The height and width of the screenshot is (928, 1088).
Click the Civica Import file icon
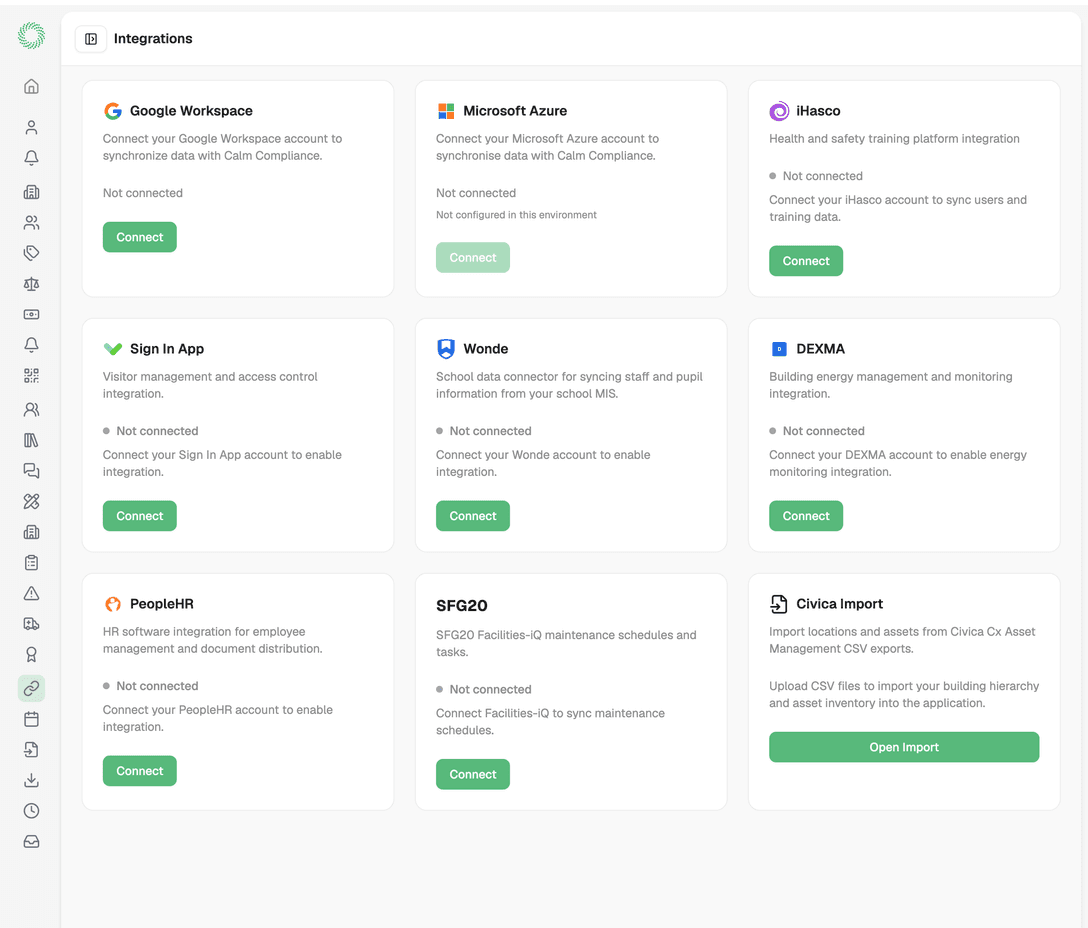click(779, 604)
